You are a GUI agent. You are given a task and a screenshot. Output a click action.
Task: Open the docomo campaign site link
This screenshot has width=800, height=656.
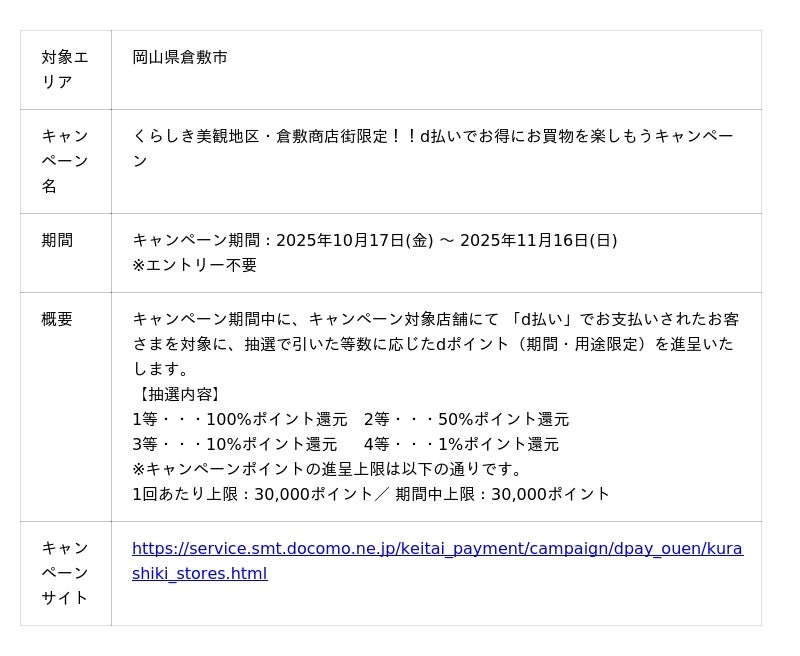pyautogui.click(x=437, y=549)
